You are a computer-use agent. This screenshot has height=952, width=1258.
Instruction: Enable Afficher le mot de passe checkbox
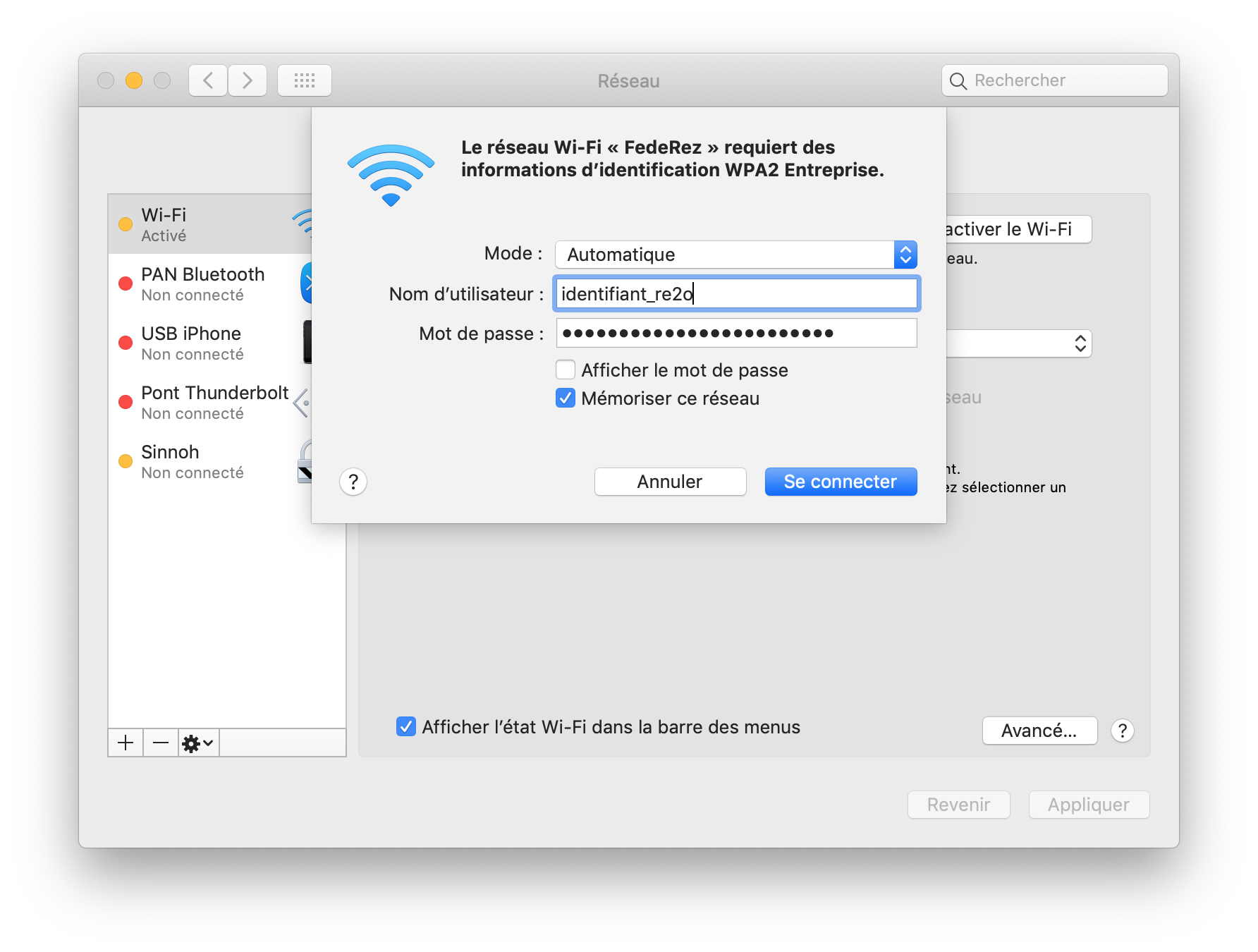[x=566, y=370]
